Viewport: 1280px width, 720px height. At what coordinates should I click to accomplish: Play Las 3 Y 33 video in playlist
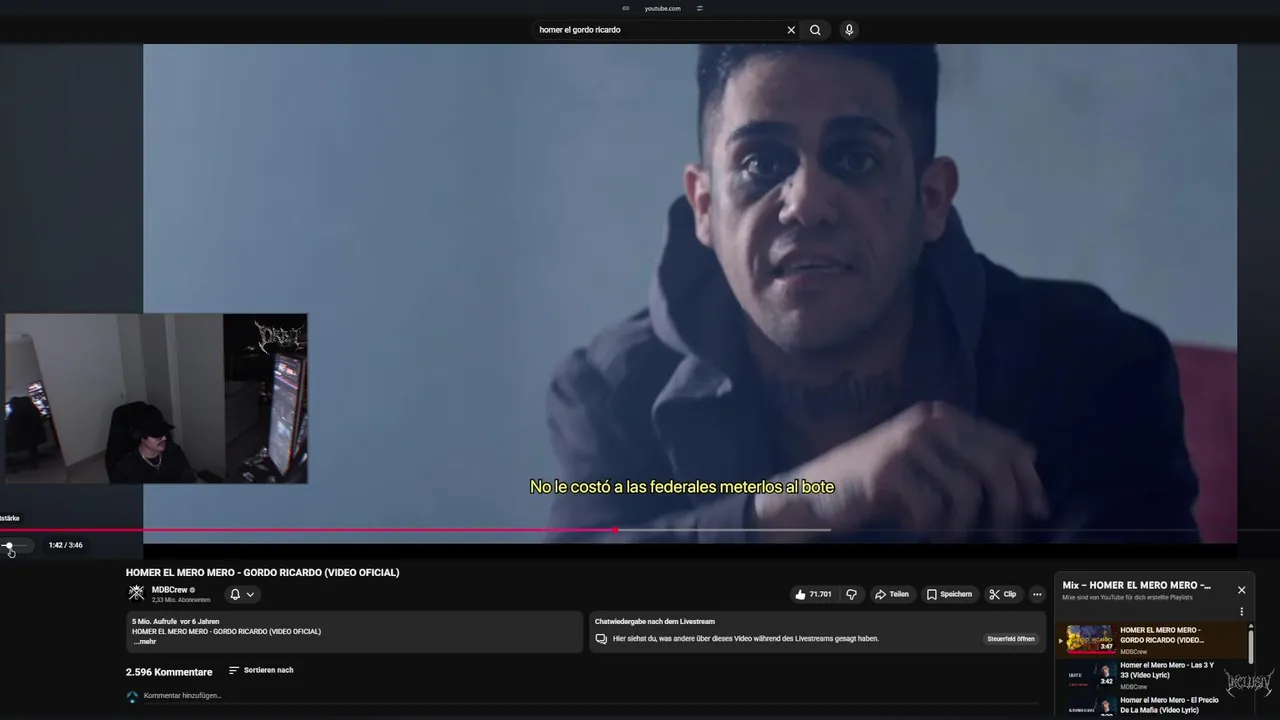click(1150, 675)
